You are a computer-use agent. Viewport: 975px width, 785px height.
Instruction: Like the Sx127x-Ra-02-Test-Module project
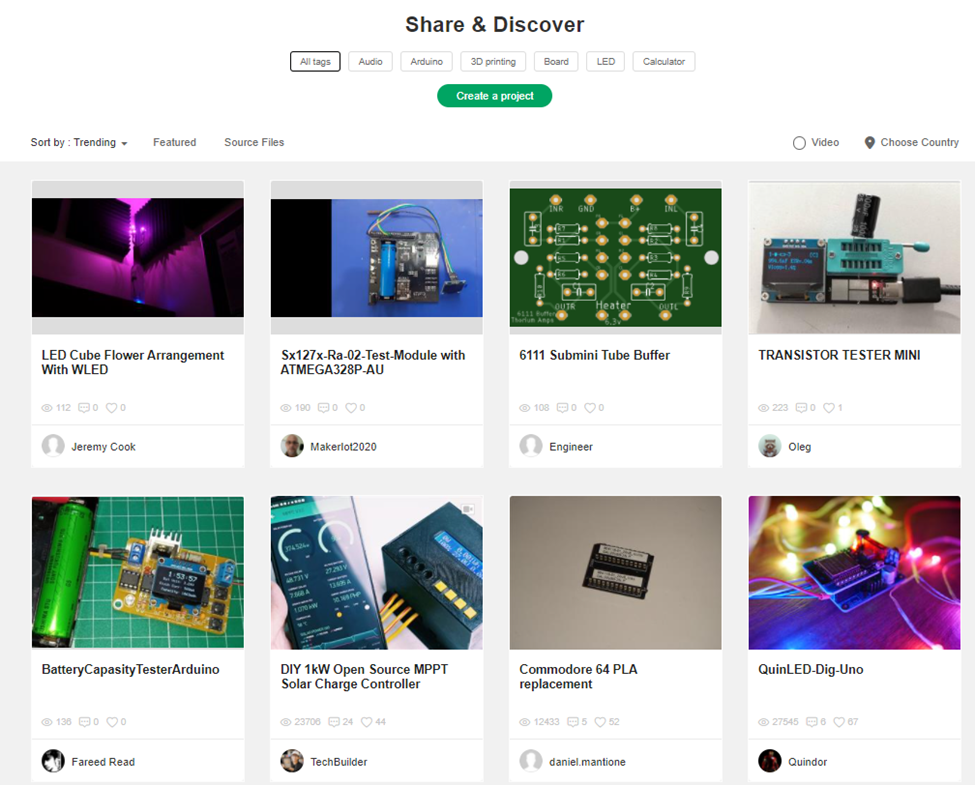point(351,408)
